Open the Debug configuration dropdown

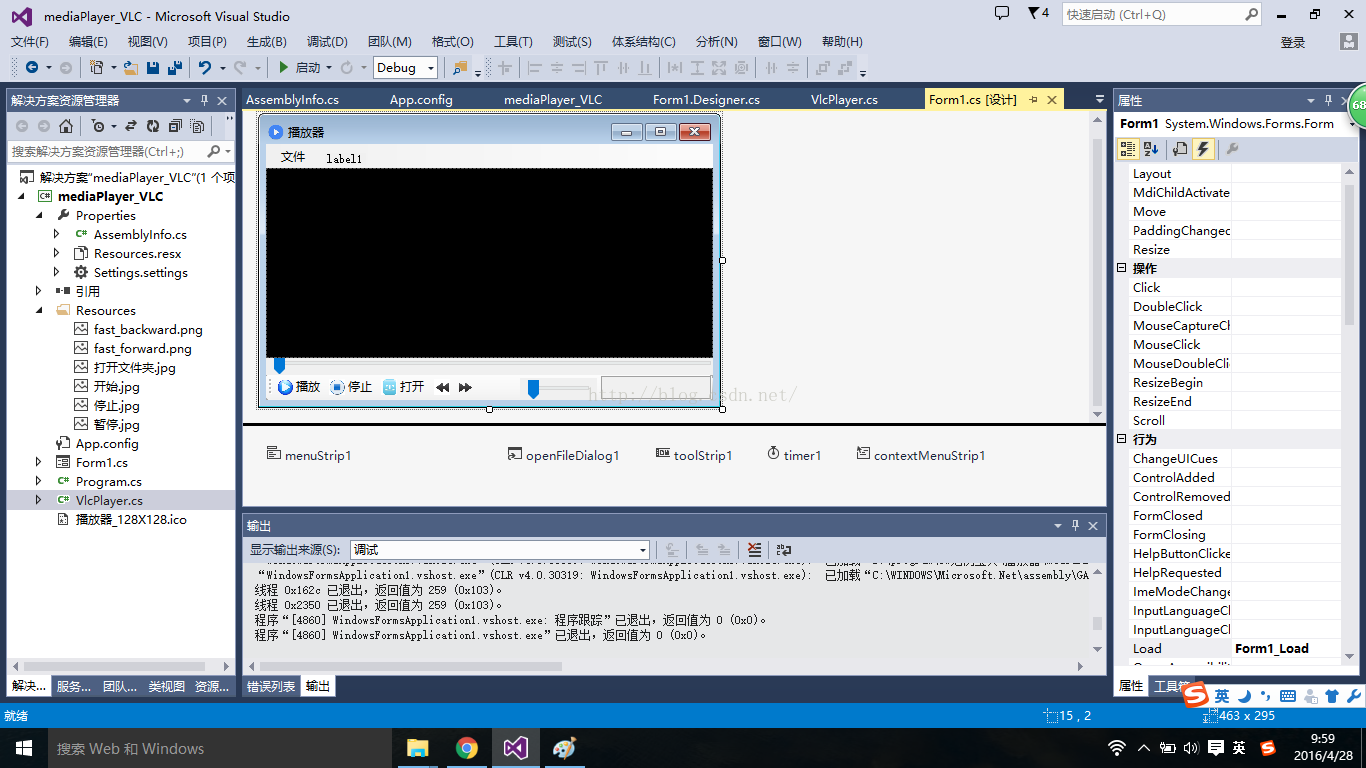pos(431,67)
